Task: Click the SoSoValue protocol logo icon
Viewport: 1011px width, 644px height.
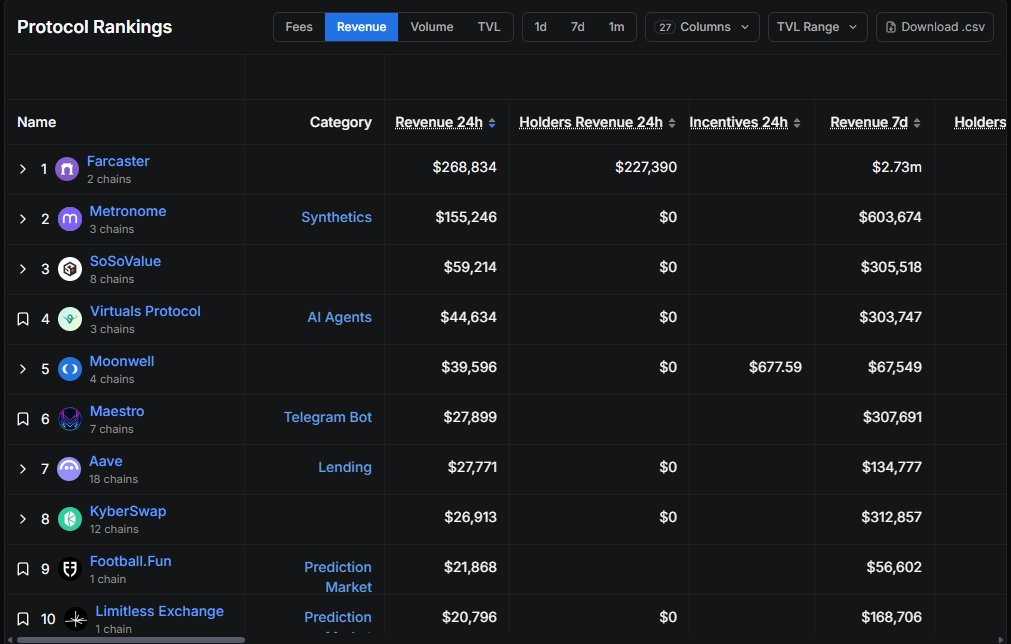Action: 70,269
